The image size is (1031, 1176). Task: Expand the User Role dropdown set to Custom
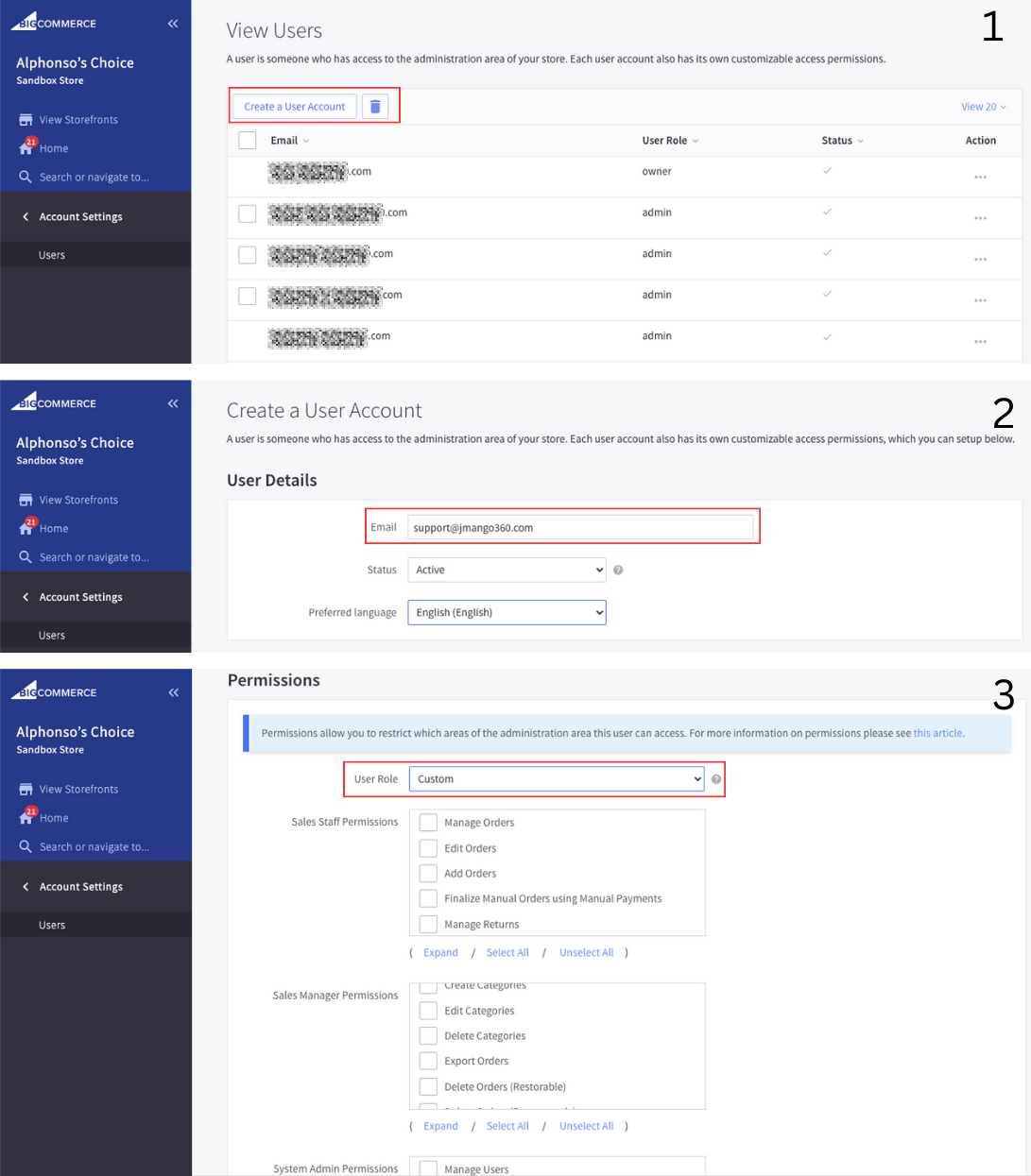click(x=556, y=779)
